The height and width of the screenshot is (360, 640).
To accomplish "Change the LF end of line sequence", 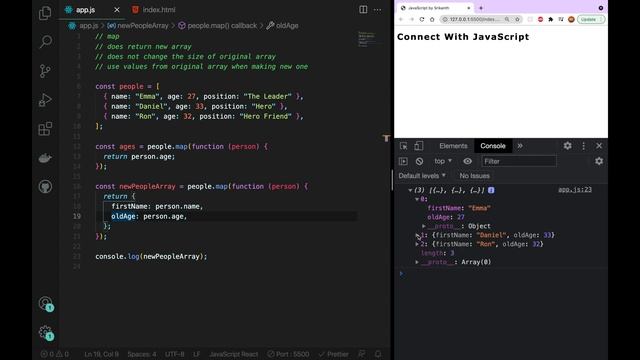I will pos(196,354).
